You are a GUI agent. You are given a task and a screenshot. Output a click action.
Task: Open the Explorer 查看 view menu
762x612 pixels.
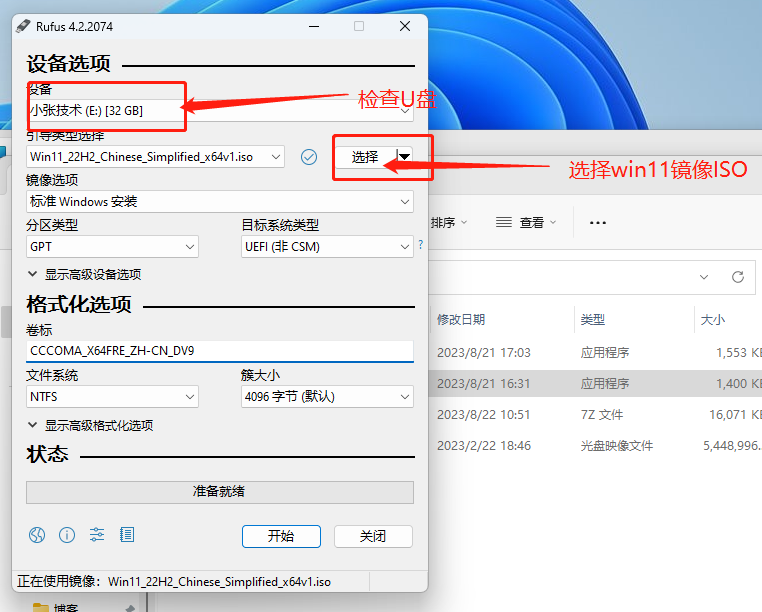point(526,223)
